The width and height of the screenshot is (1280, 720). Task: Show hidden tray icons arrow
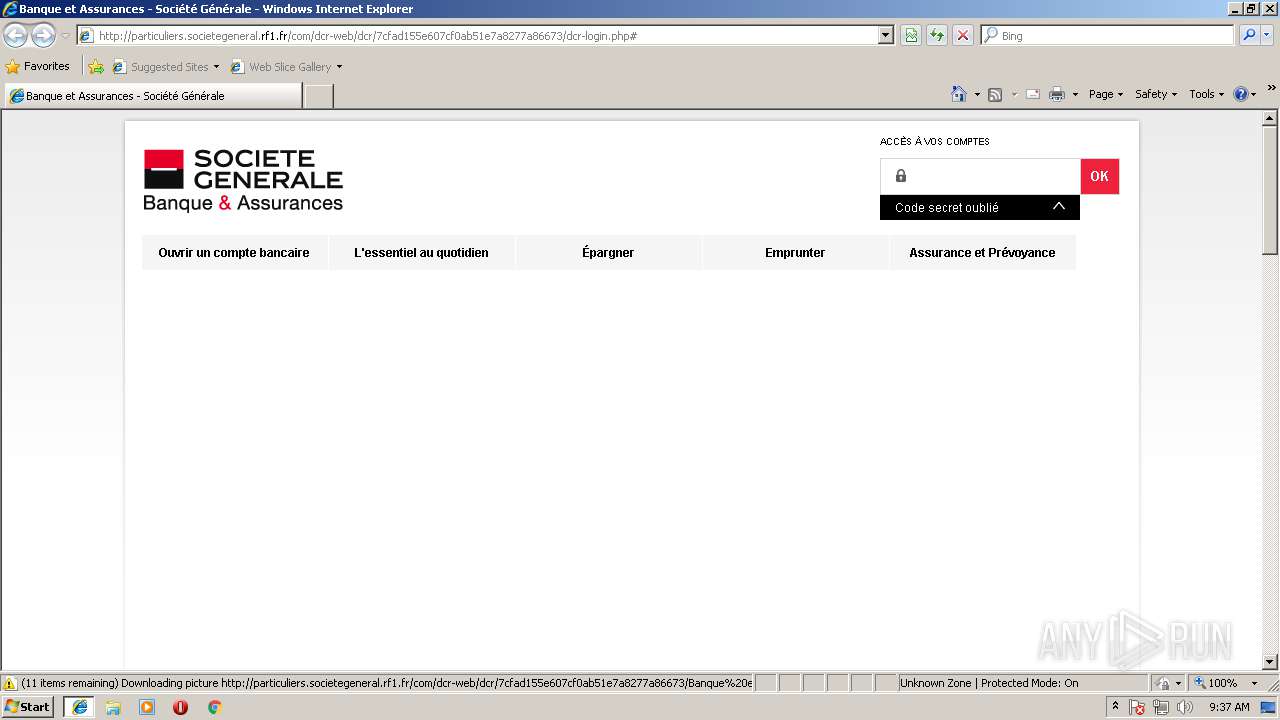(1115, 706)
